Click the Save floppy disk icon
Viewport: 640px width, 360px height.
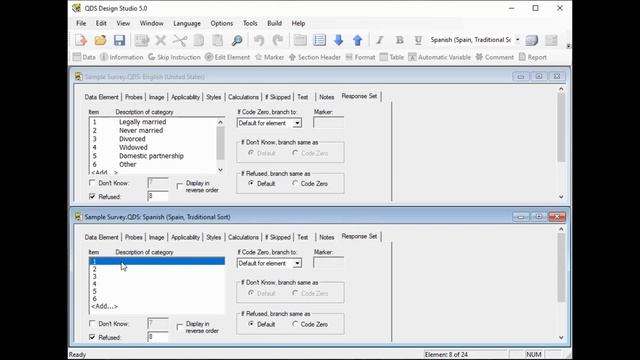(x=119, y=40)
